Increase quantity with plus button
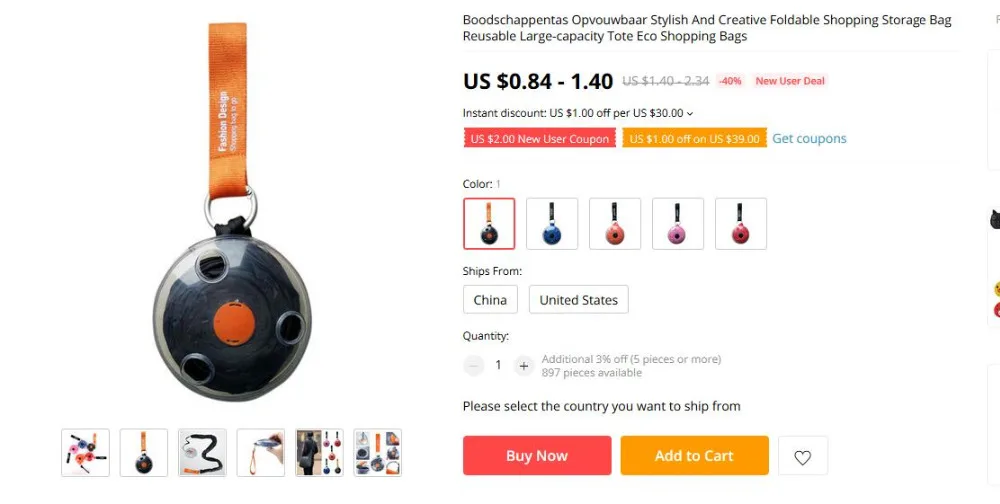1000x504 pixels. pos(524,366)
